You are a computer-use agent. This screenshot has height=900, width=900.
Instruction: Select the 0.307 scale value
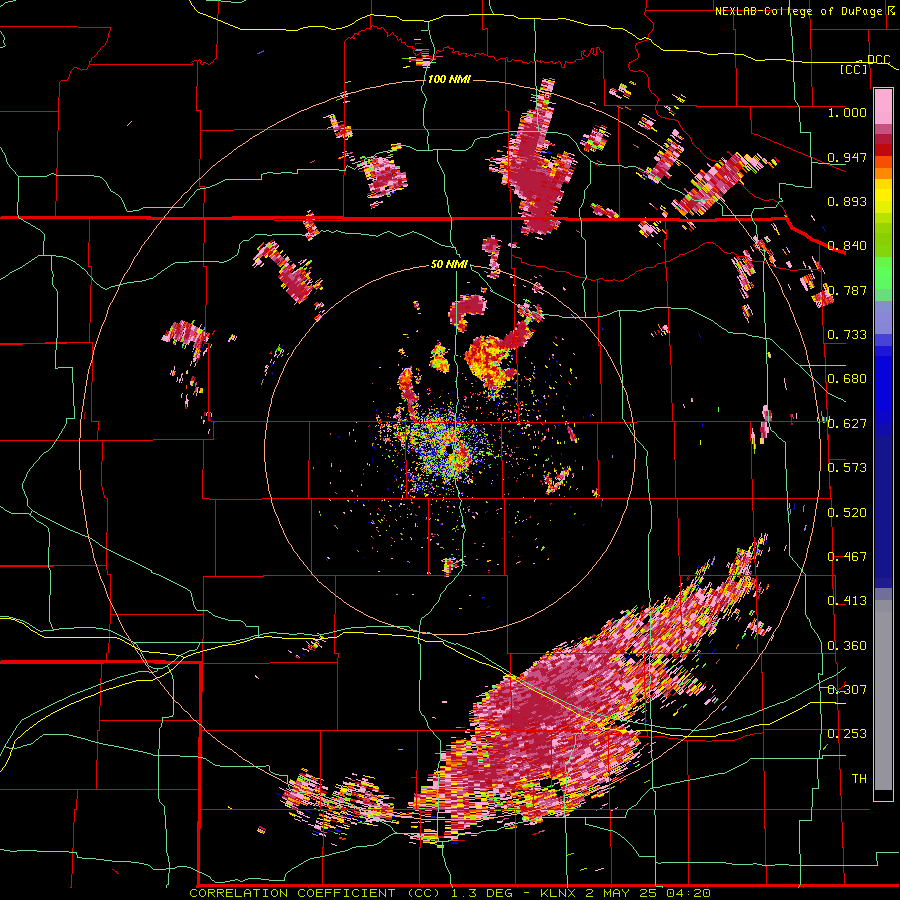coord(847,690)
